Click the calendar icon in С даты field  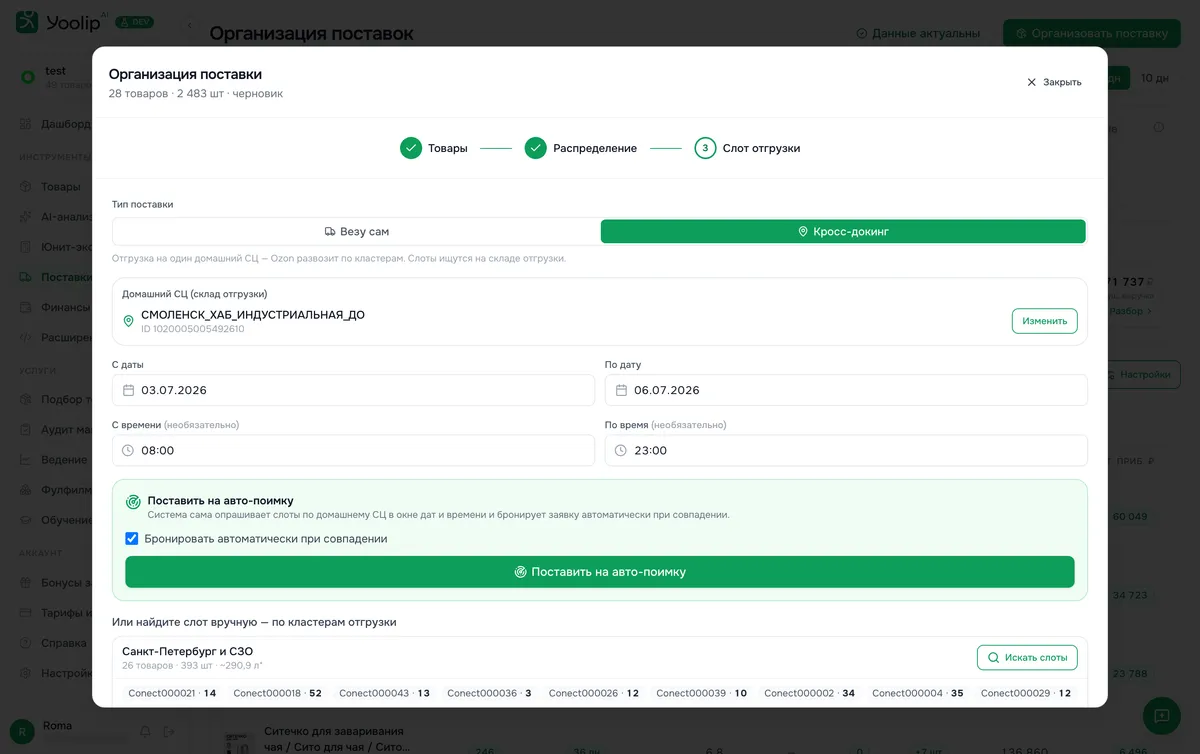pos(128,390)
